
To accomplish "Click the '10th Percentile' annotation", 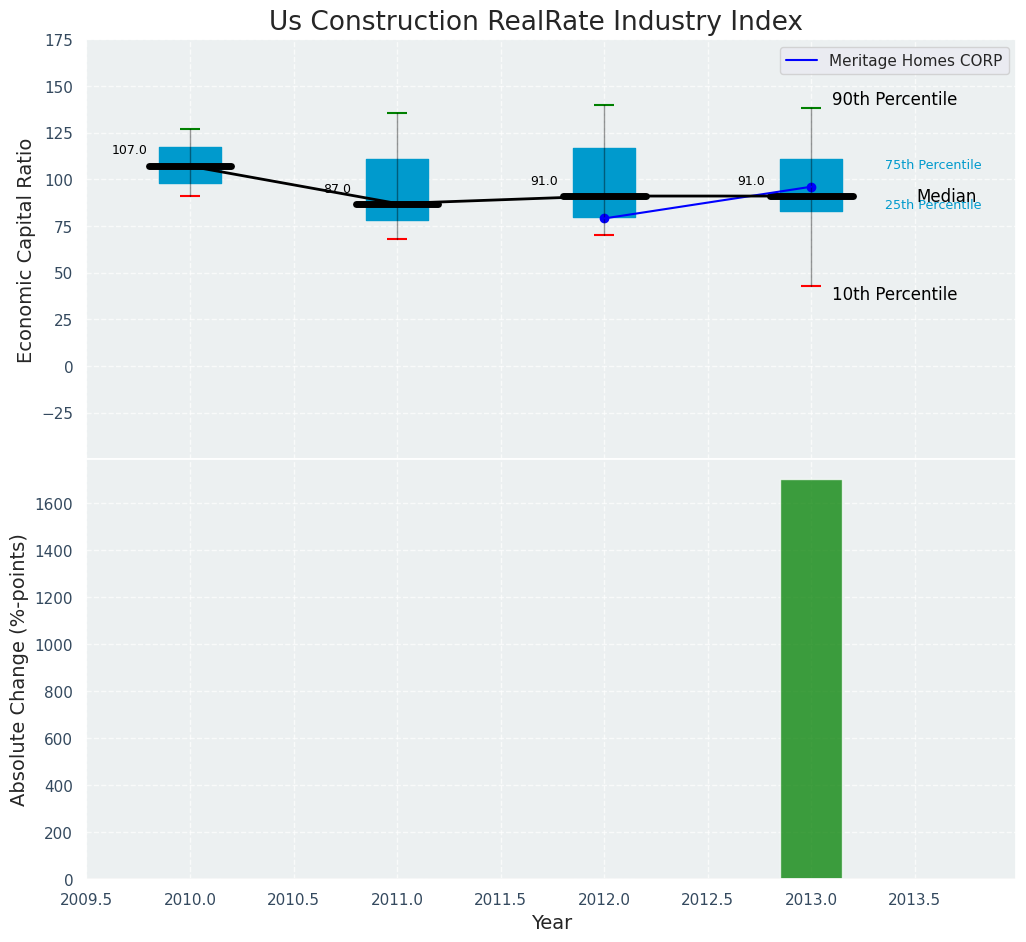I will coord(894,294).
